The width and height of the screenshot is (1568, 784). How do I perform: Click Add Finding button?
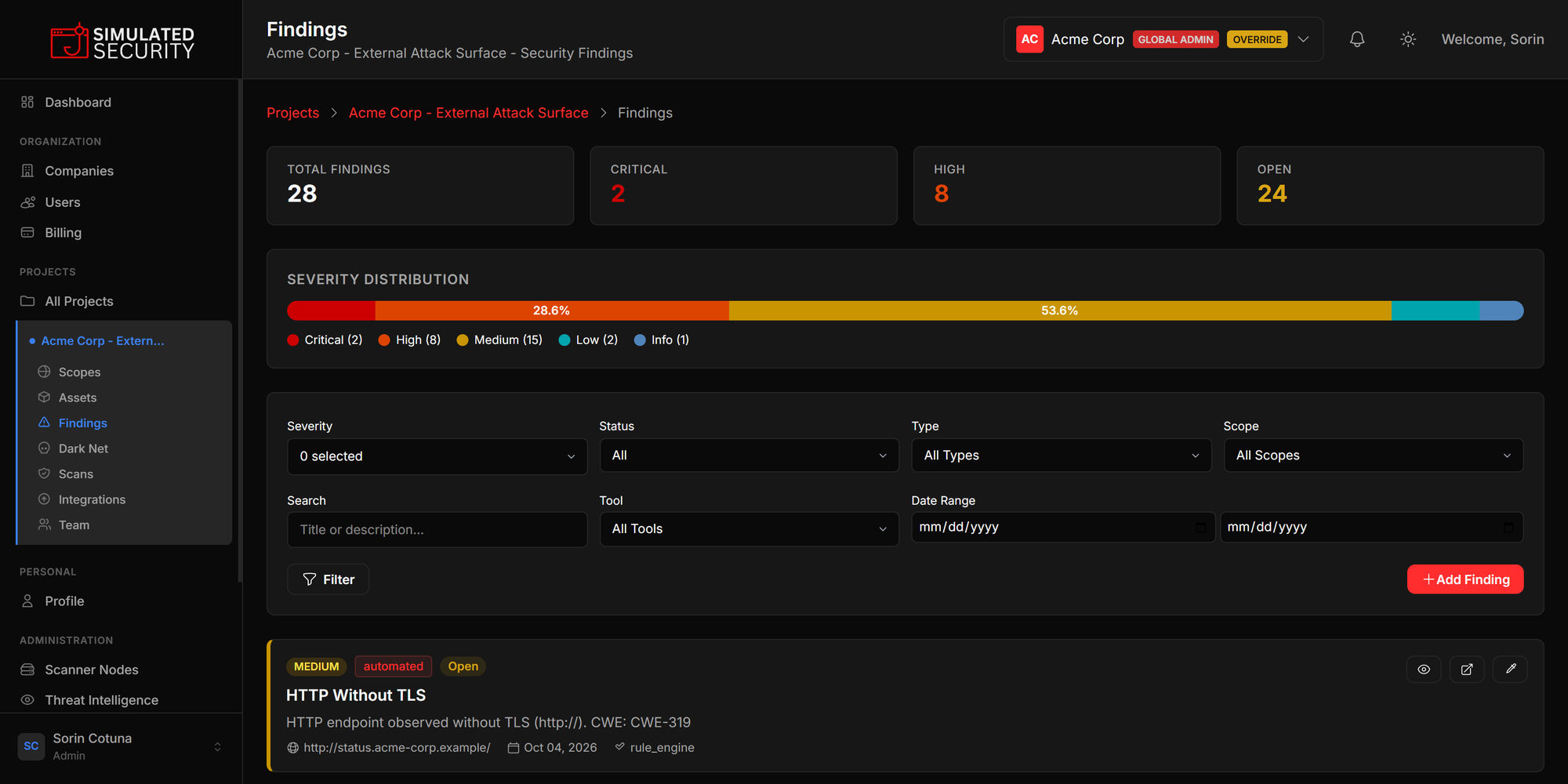(x=1465, y=579)
